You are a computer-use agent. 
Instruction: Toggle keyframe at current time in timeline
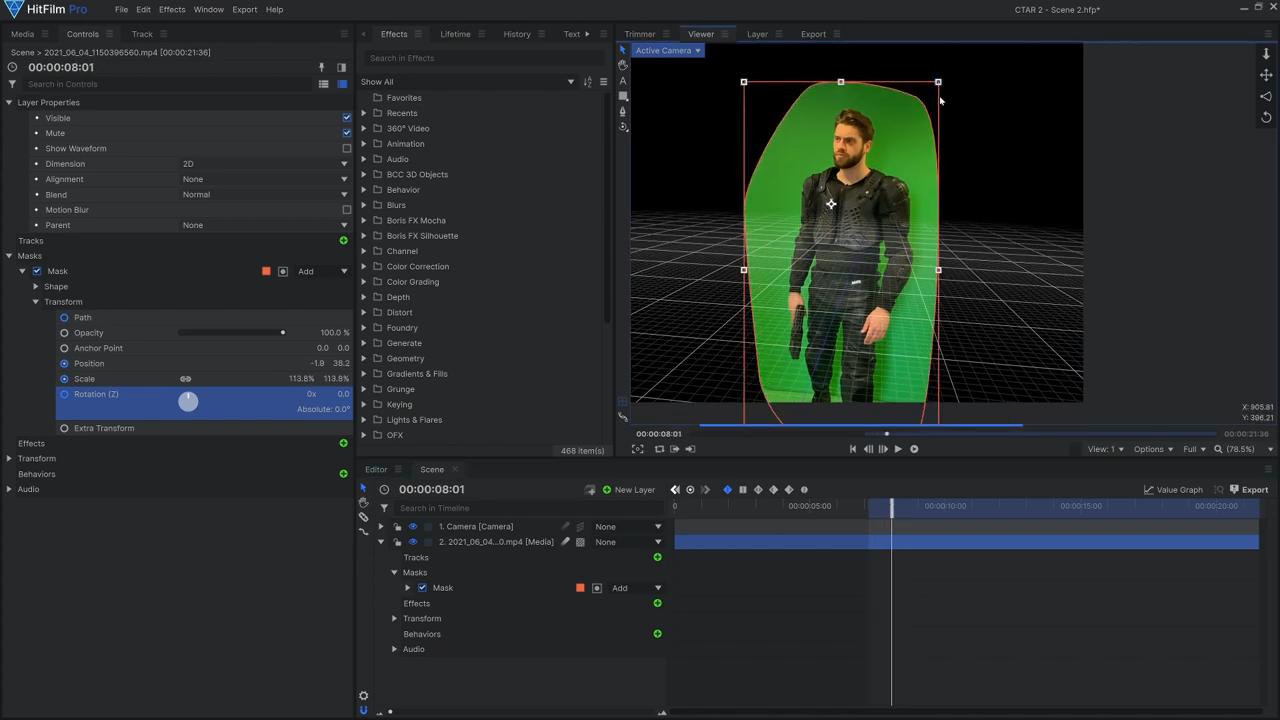(x=690, y=490)
